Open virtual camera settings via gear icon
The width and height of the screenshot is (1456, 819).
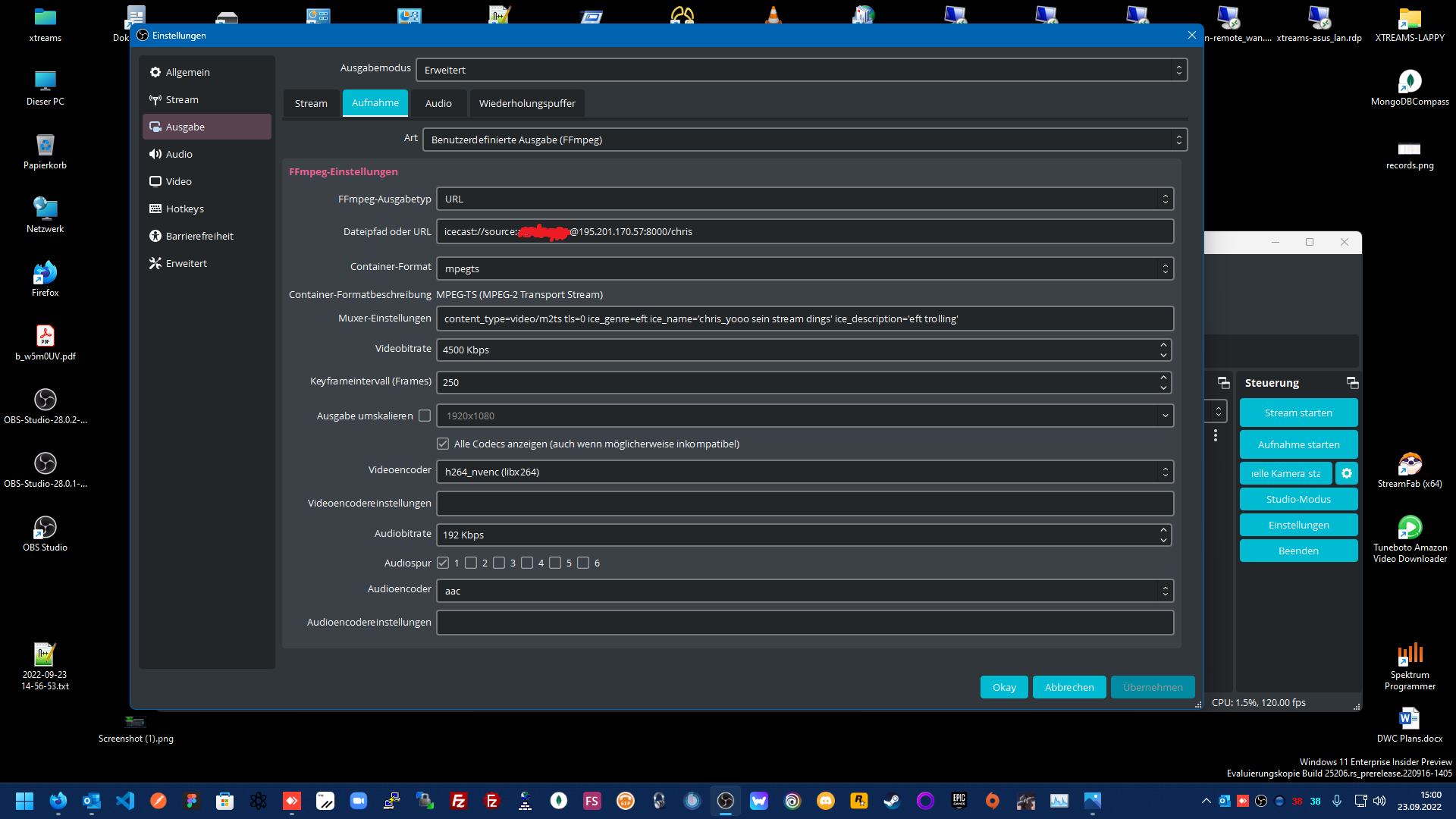coord(1348,473)
